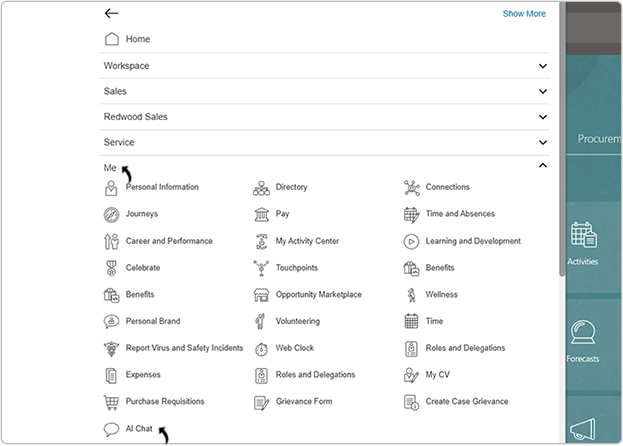Click the AI Chat bubble icon

tap(111, 429)
